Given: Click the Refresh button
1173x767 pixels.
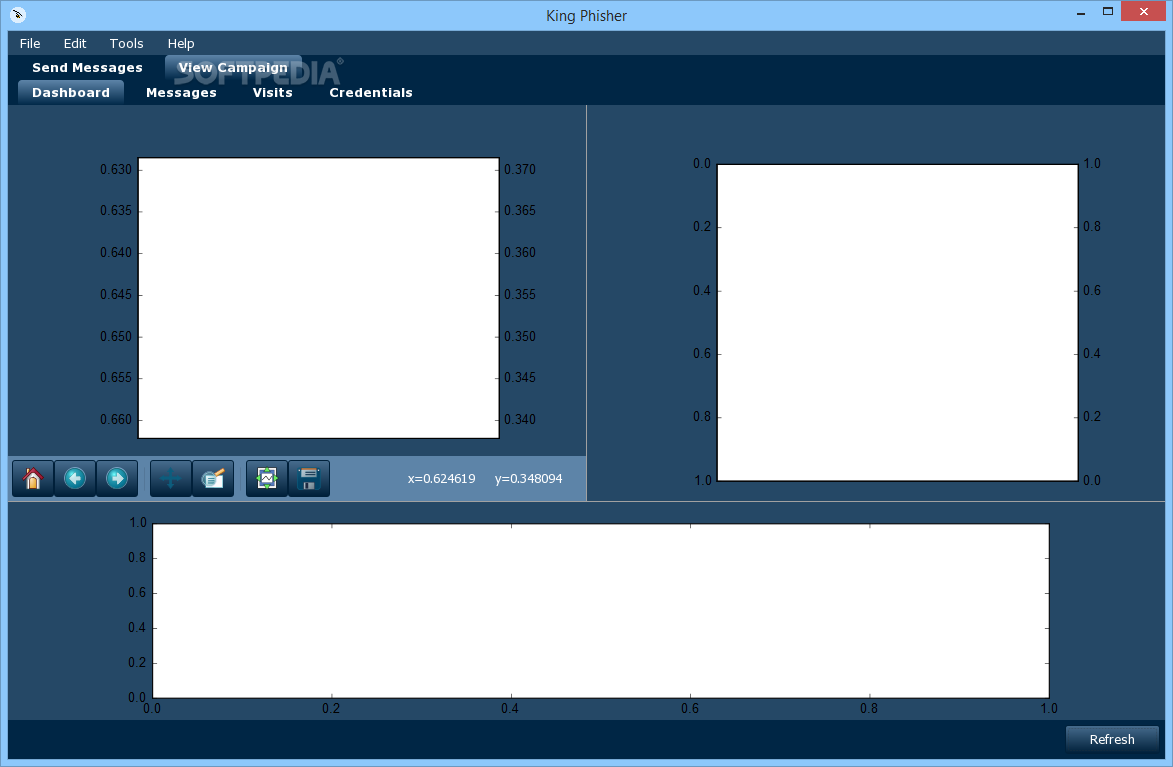Looking at the screenshot, I should pos(1112,739).
